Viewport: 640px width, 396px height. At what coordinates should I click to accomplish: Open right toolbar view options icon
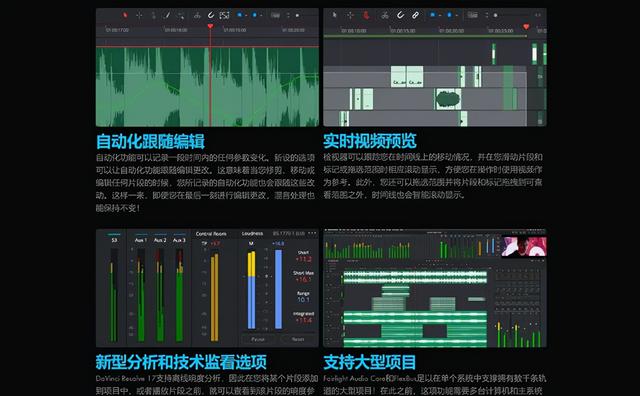tap(473, 15)
